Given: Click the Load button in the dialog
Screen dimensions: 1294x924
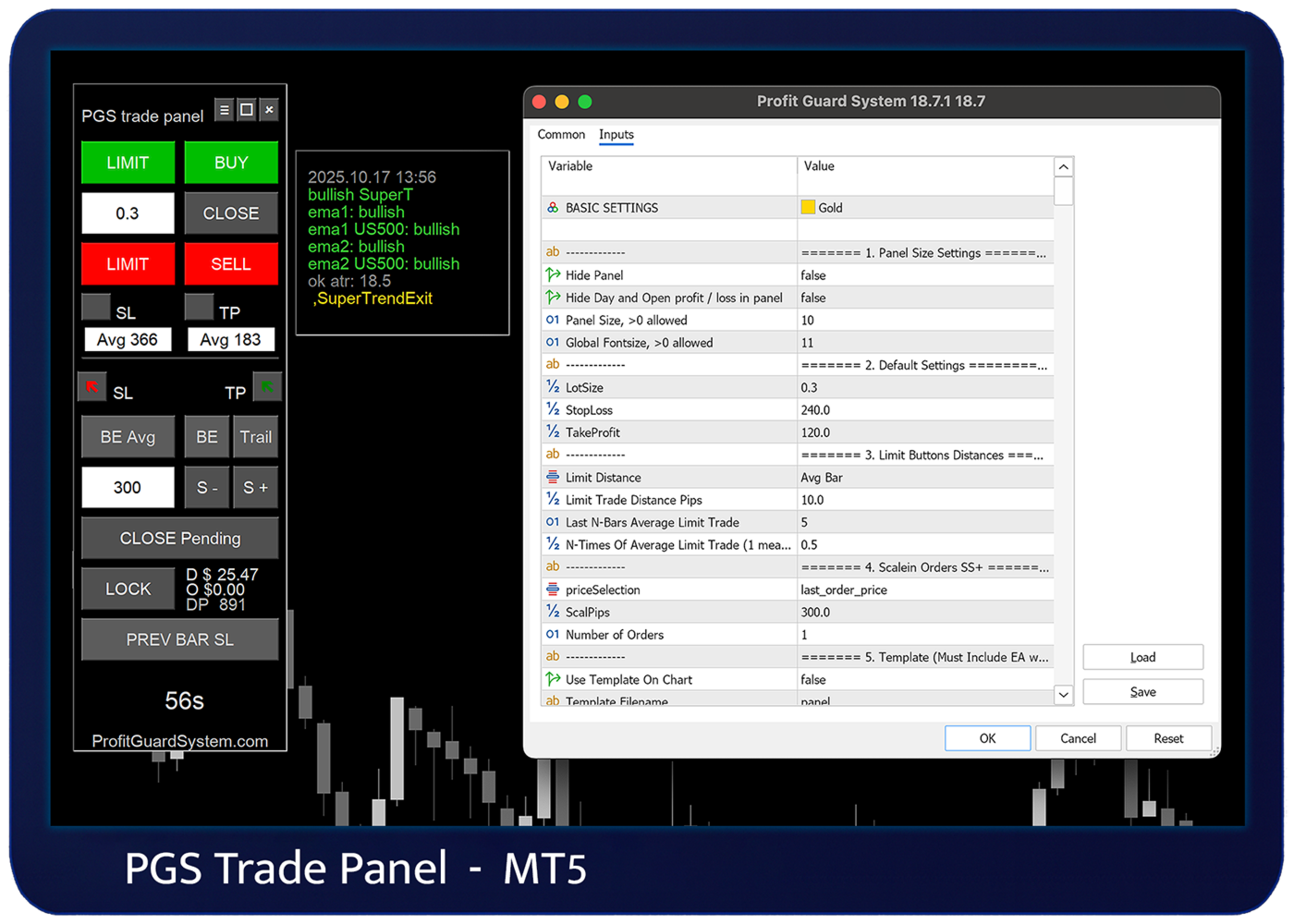Looking at the screenshot, I should click(x=1142, y=657).
